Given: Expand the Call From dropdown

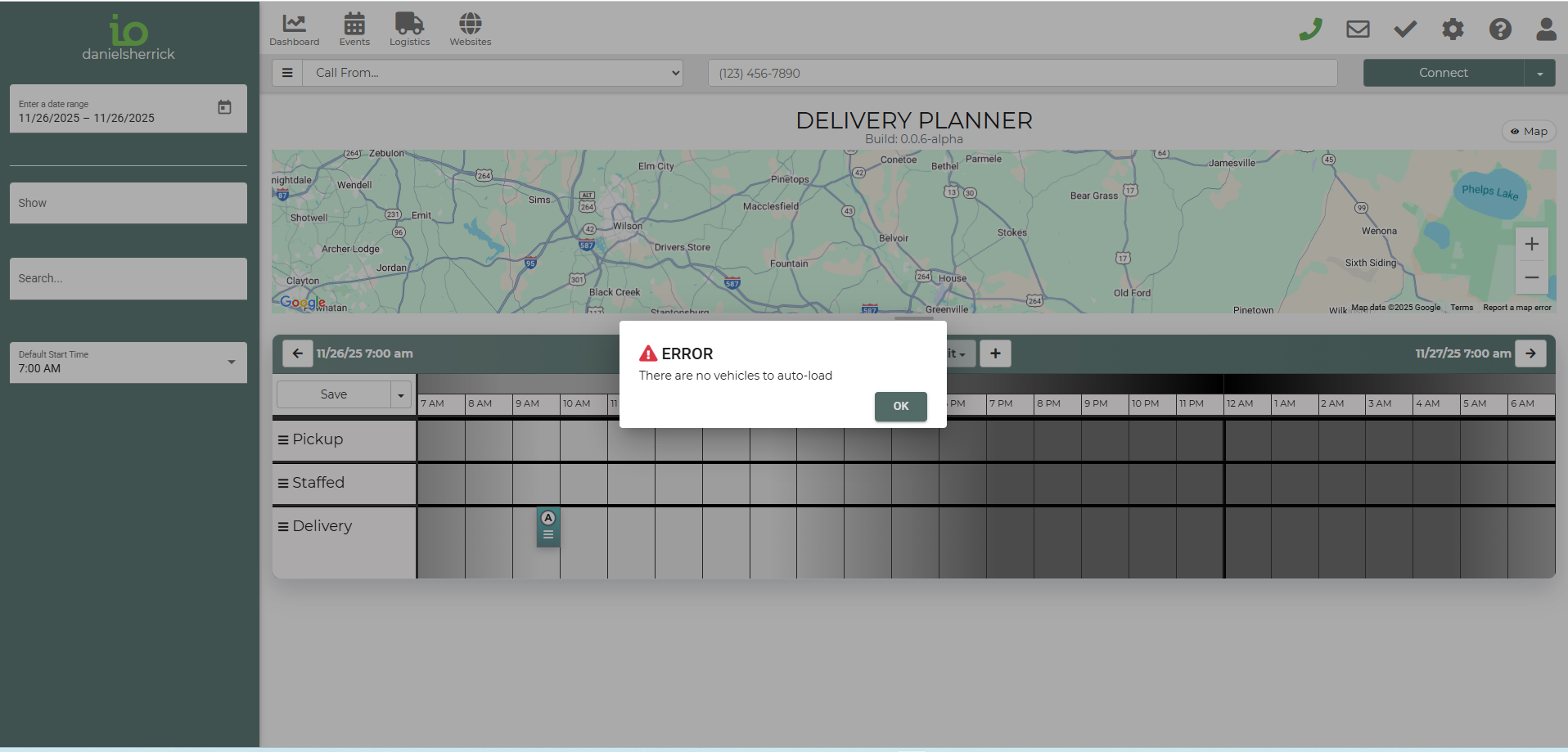Looking at the screenshot, I should (493, 73).
